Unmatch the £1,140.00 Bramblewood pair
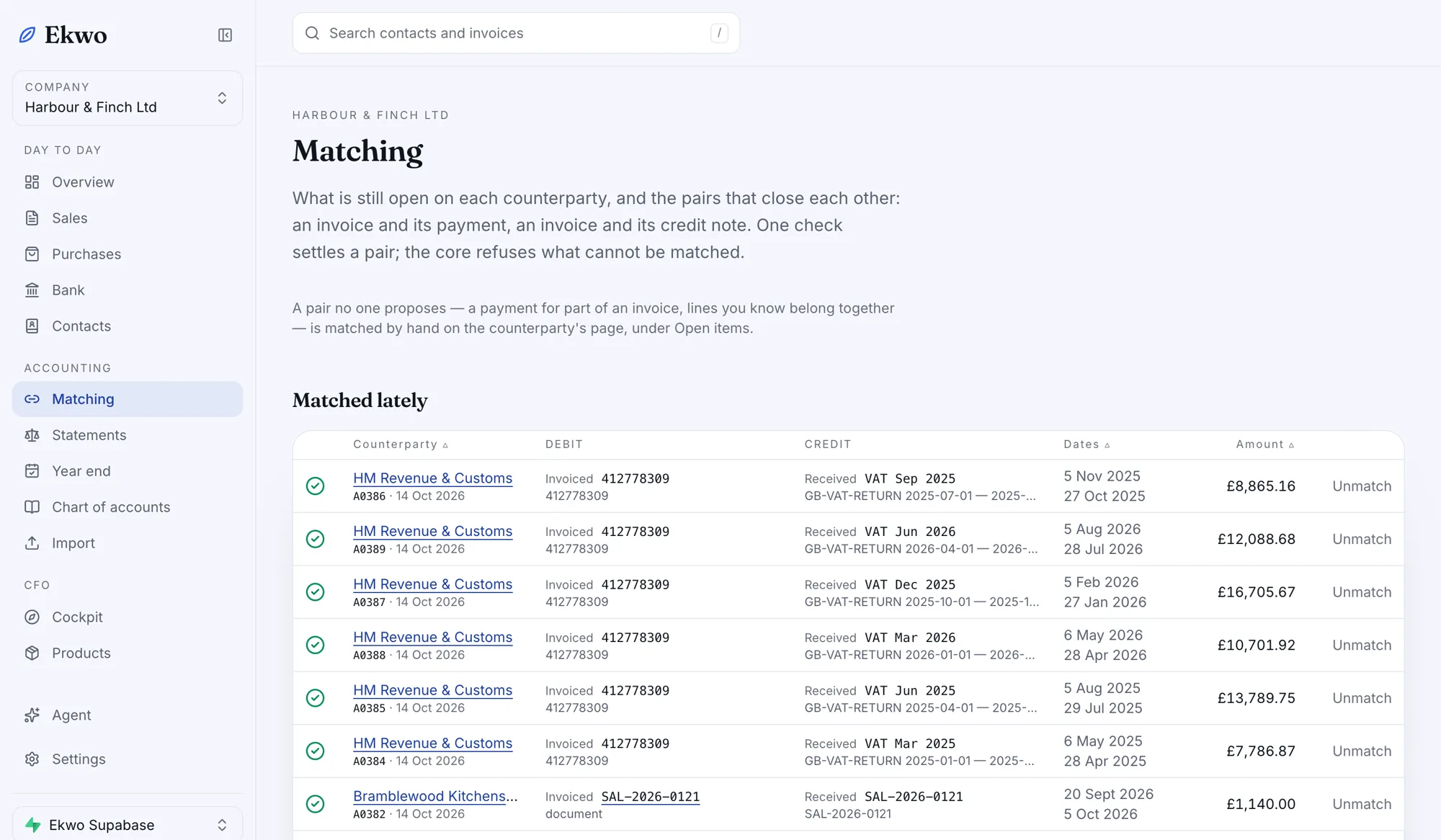The width and height of the screenshot is (1441, 840). 1362,804
